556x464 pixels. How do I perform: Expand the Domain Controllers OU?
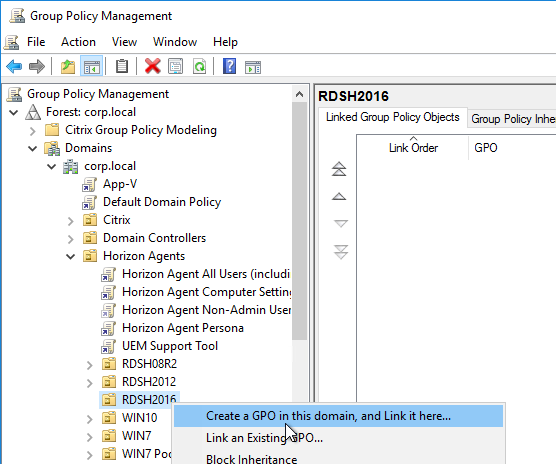[x=71, y=239]
